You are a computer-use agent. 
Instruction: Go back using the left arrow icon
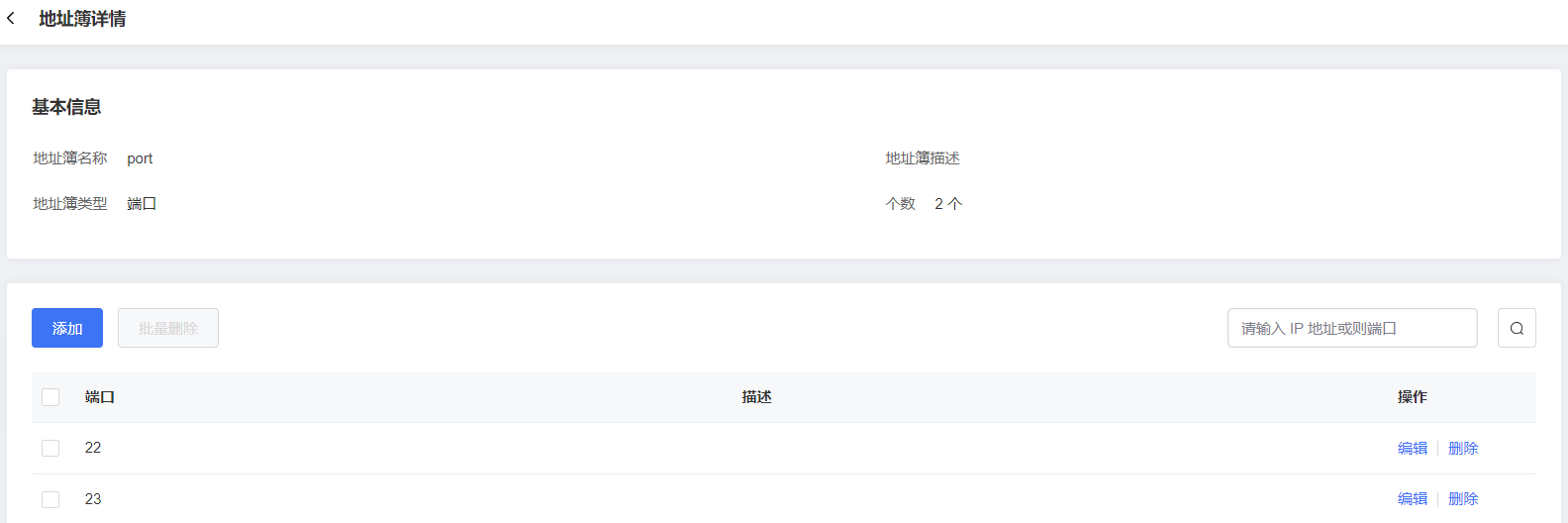[x=11, y=19]
